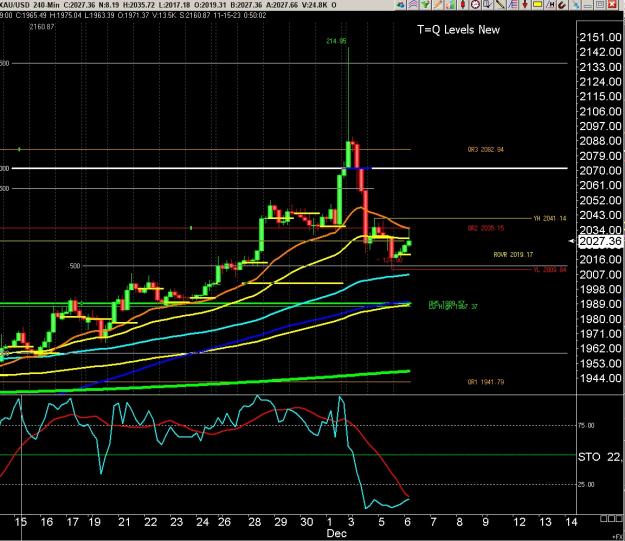Open the green bar chart icon
This screenshot has width=625, height=541.
click(450, 5)
